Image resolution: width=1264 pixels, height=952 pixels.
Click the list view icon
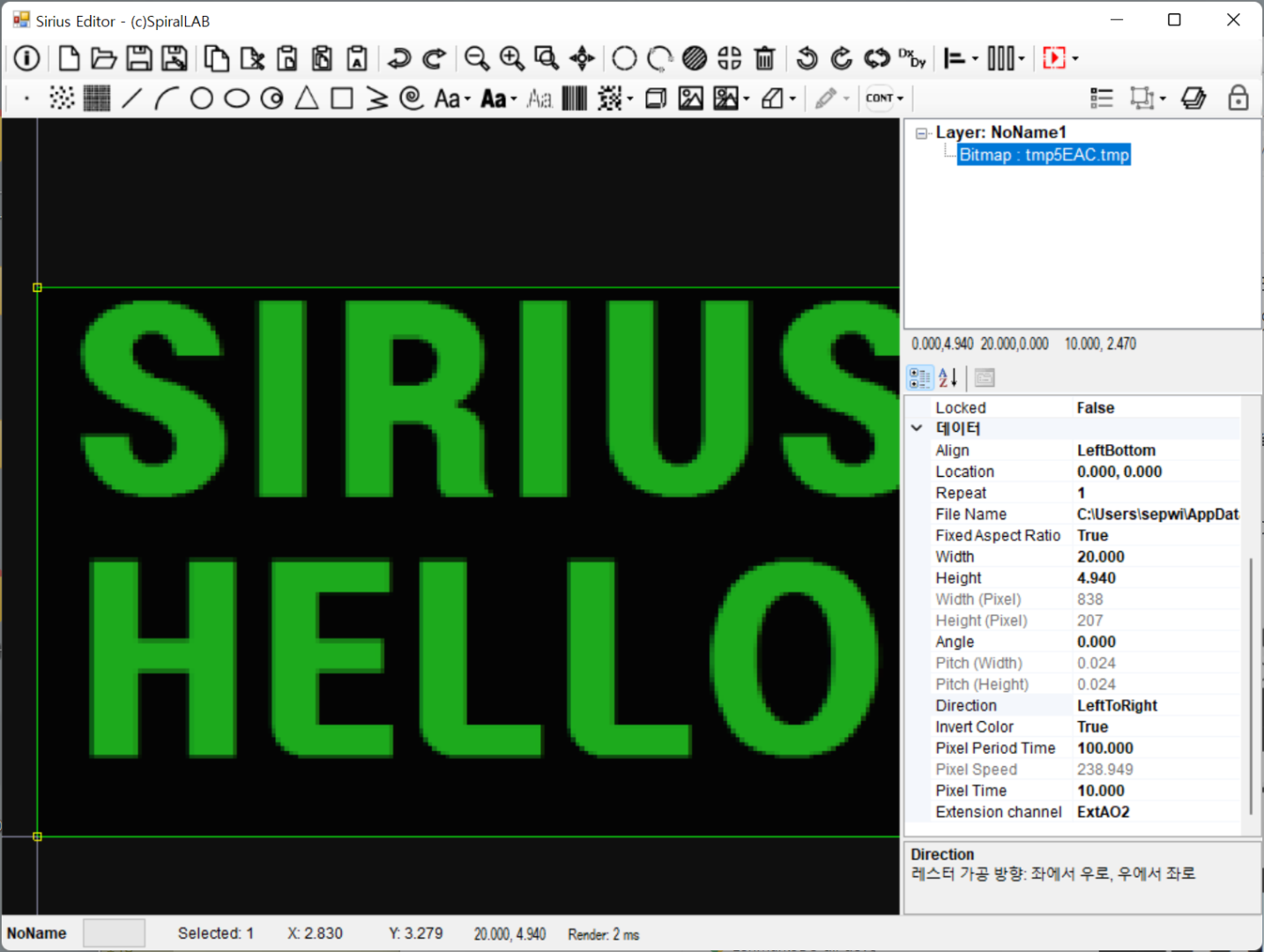click(x=1102, y=98)
